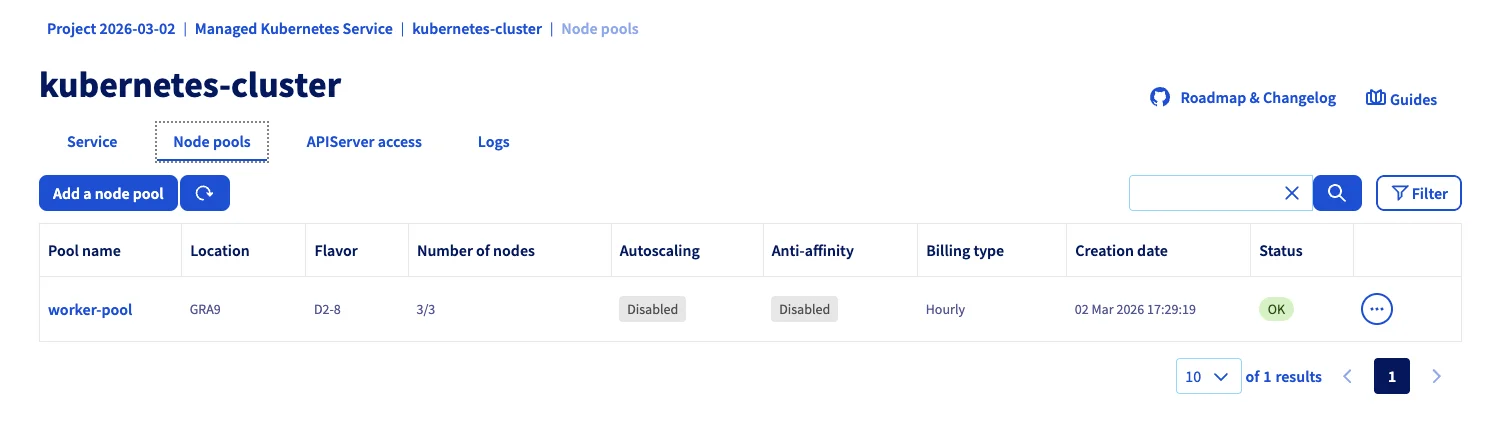This screenshot has height=444, width=1499.
Task: Go to previous results page arrow
Action: click(x=1347, y=377)
